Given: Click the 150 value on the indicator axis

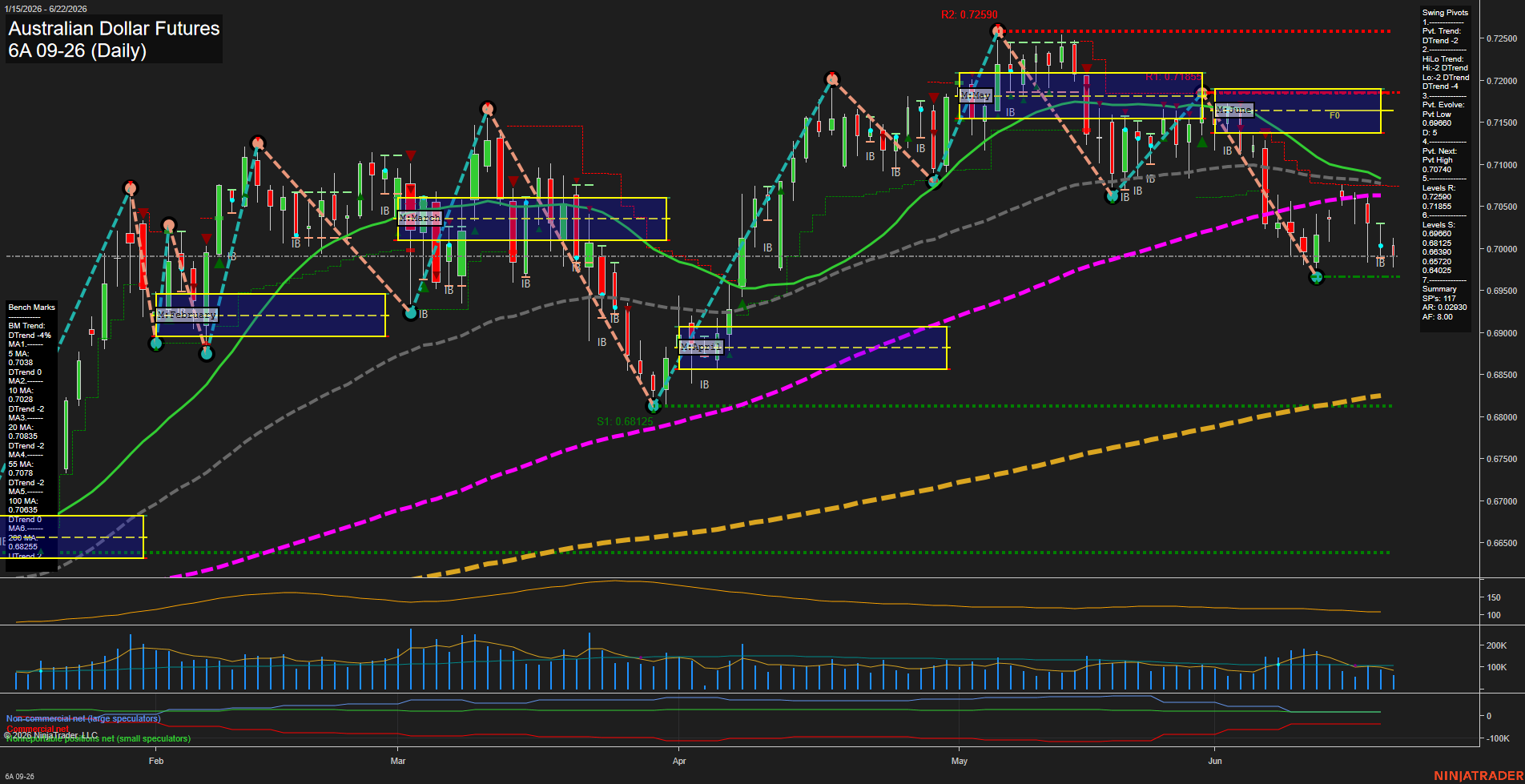Looking at the screenshot, I should pos(1494,597).
